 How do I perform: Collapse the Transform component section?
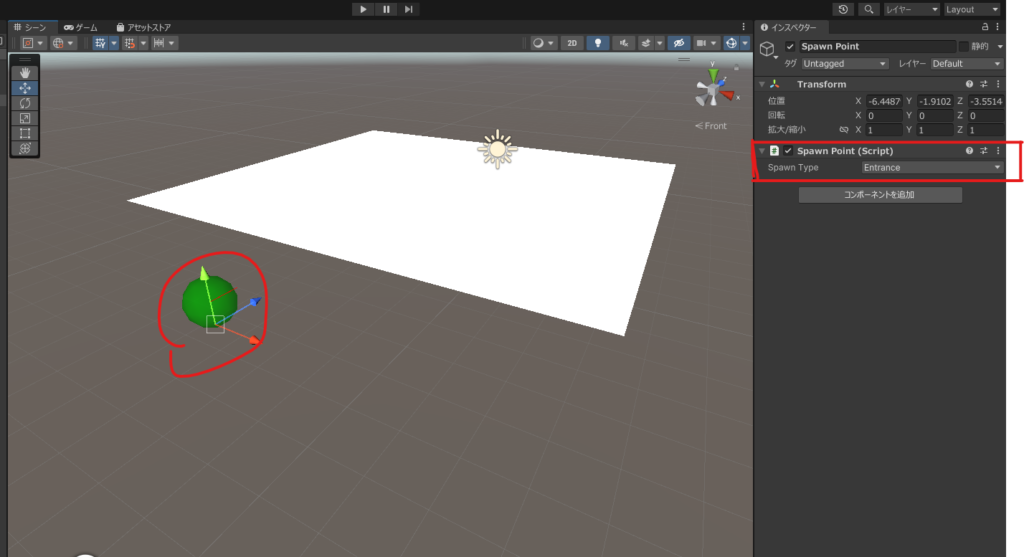762,84
